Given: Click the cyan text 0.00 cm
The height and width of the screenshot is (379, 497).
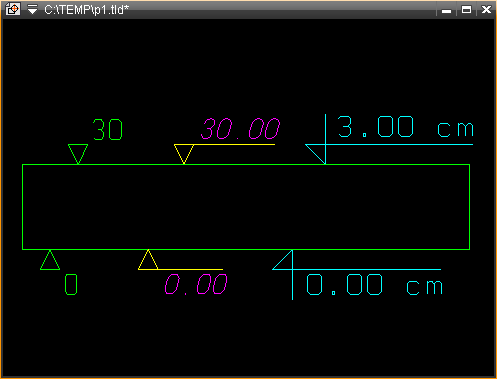Looking at the screenshot, I should 374,284.
